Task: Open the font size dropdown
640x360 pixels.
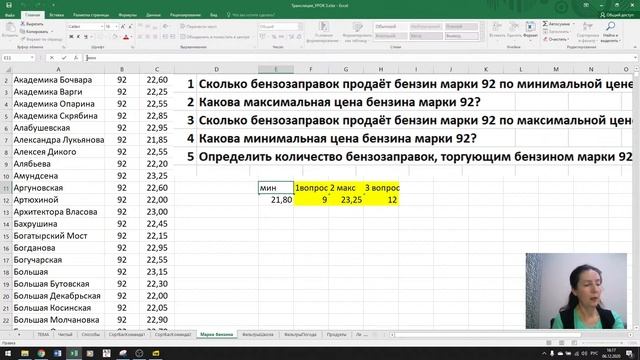Action: 116,27
